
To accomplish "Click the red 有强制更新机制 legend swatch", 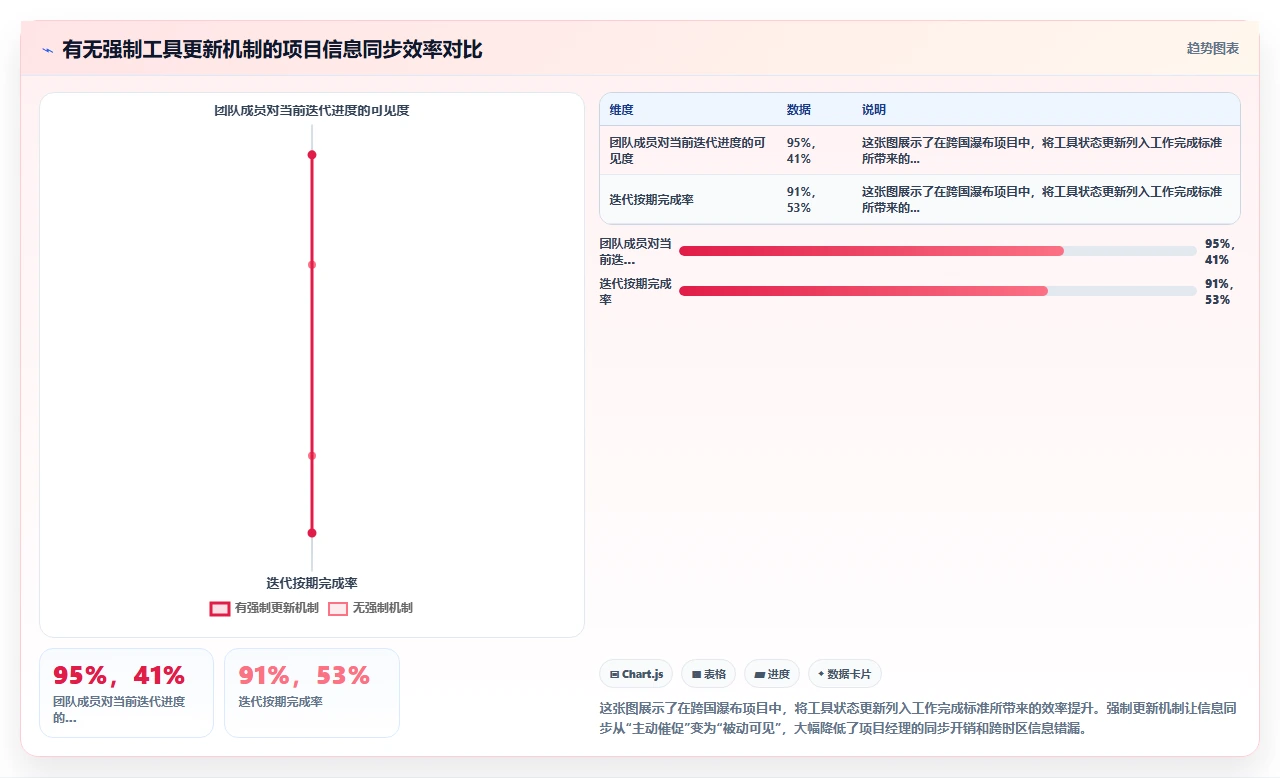I will coord(220,608).
